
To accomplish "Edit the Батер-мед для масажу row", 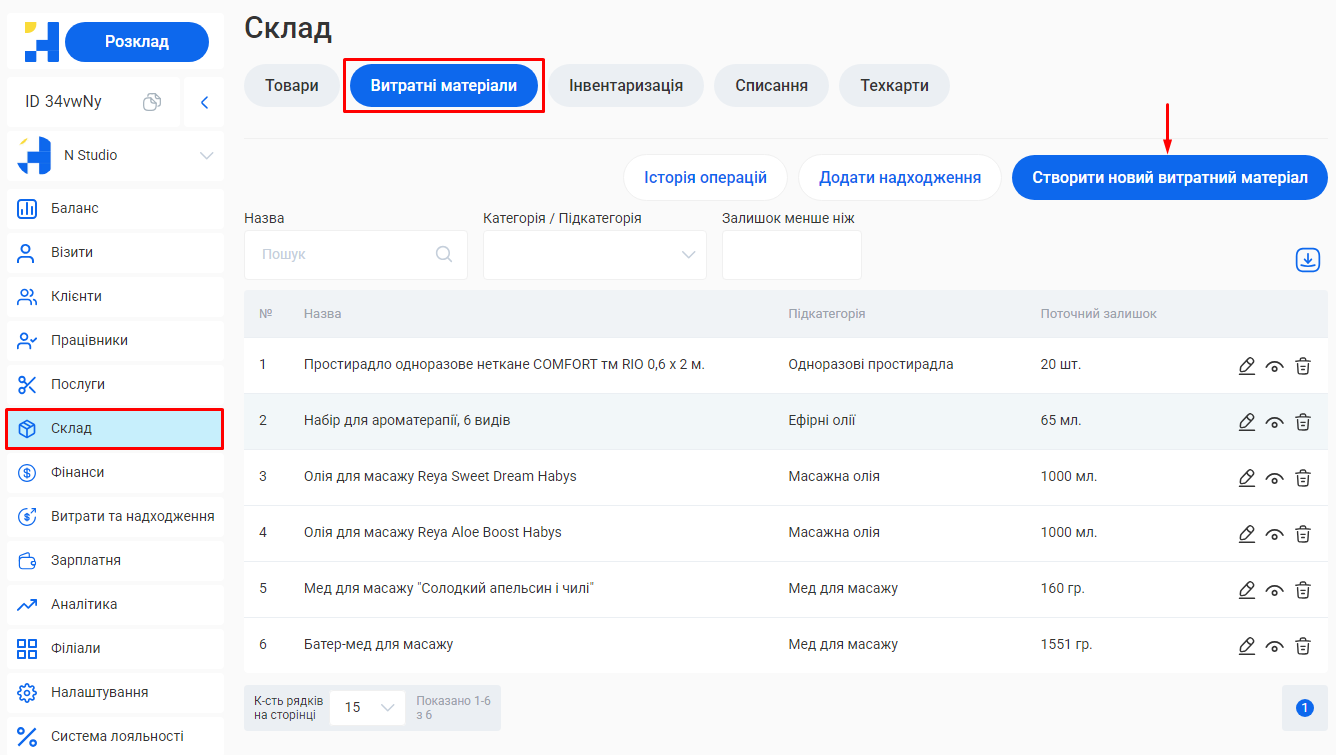I will 1246,646.
